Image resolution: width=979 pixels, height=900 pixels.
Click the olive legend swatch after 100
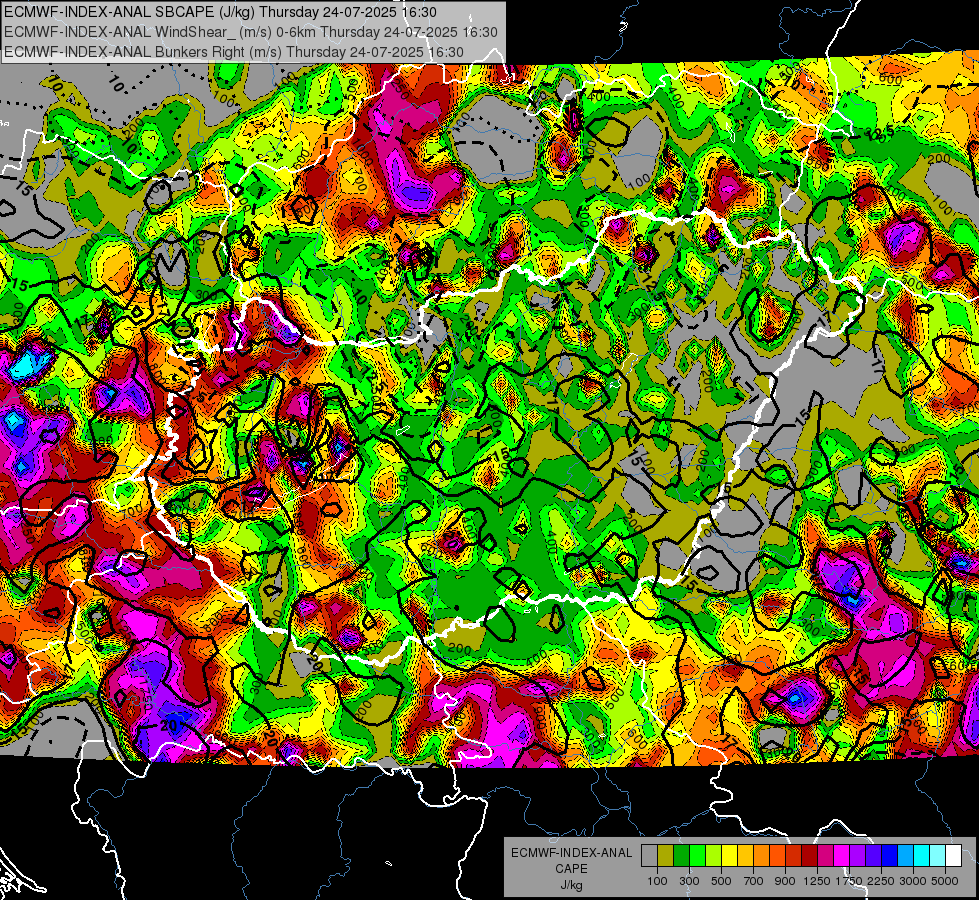pos(666,856)
